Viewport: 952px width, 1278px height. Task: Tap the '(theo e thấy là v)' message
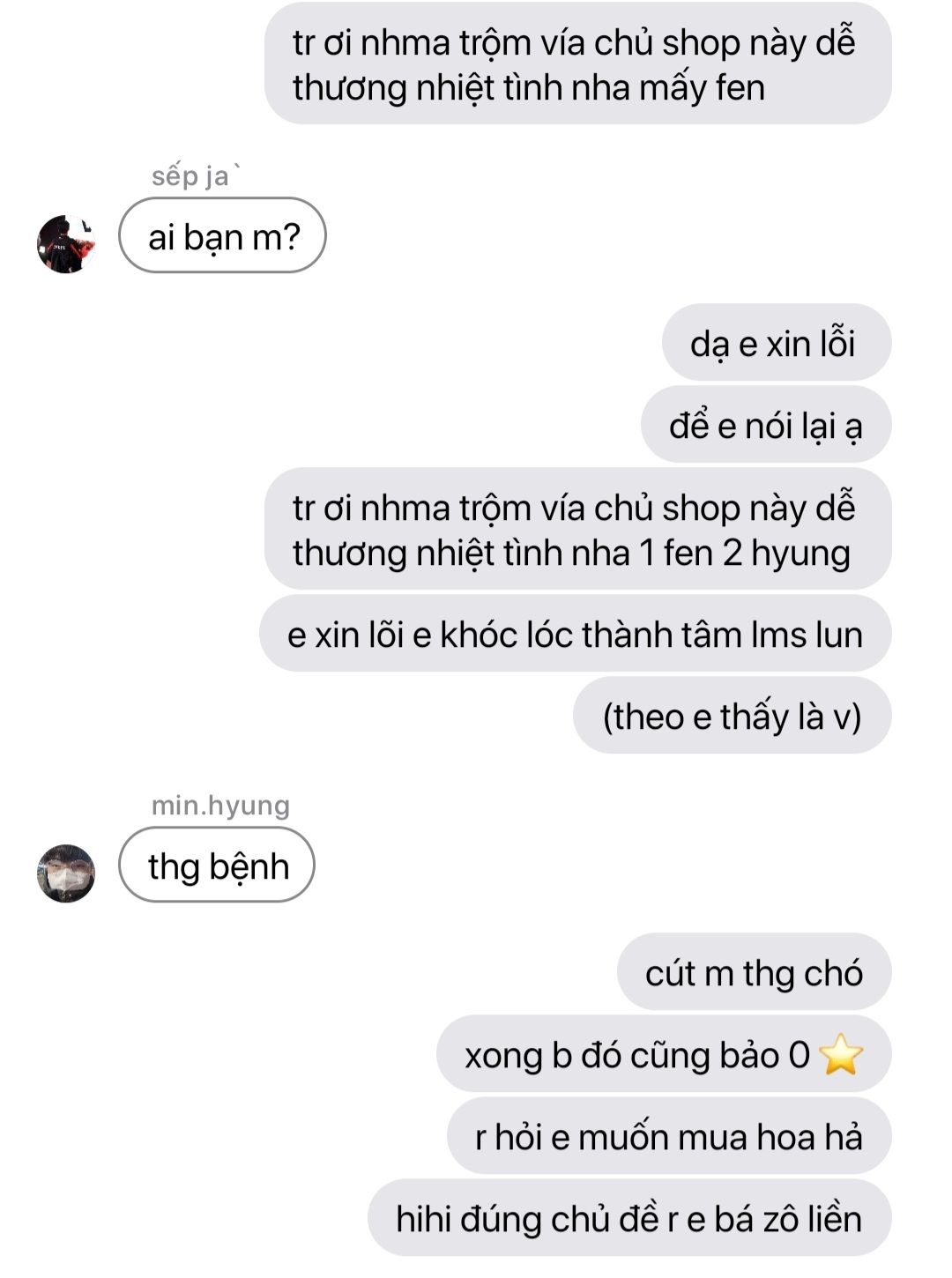[733, 715]
